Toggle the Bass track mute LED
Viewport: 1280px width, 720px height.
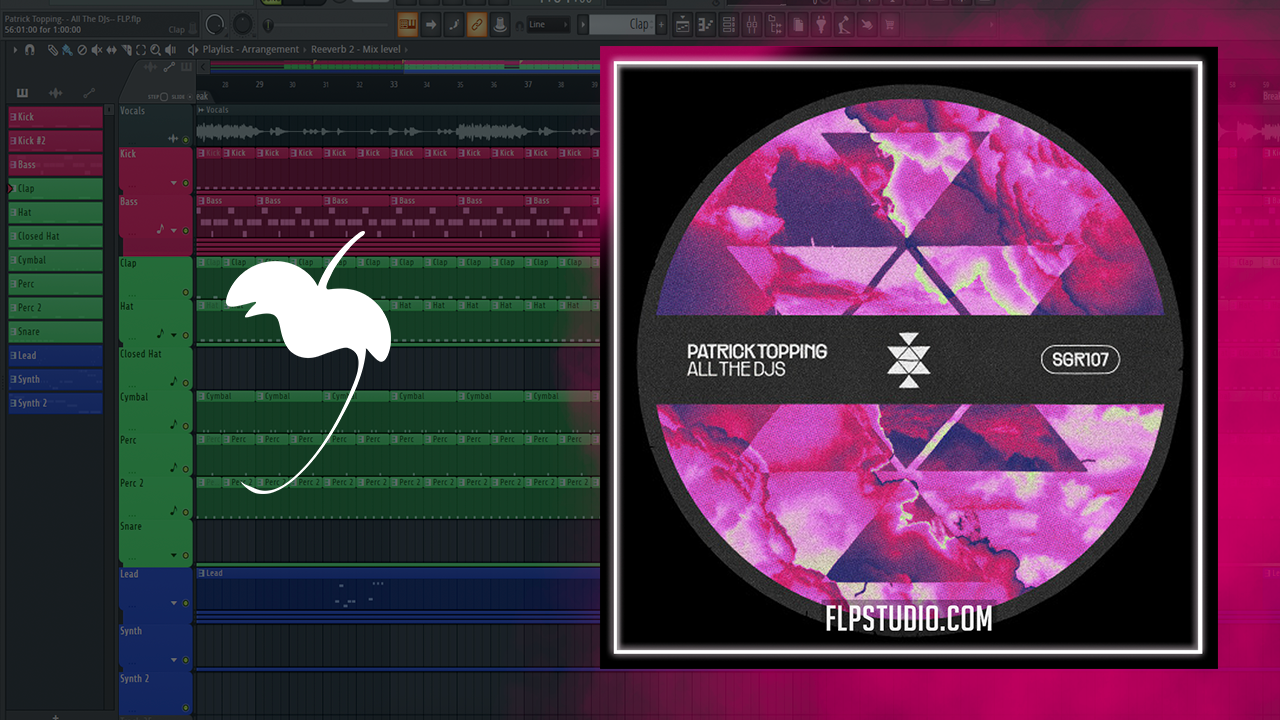point(186,230)
